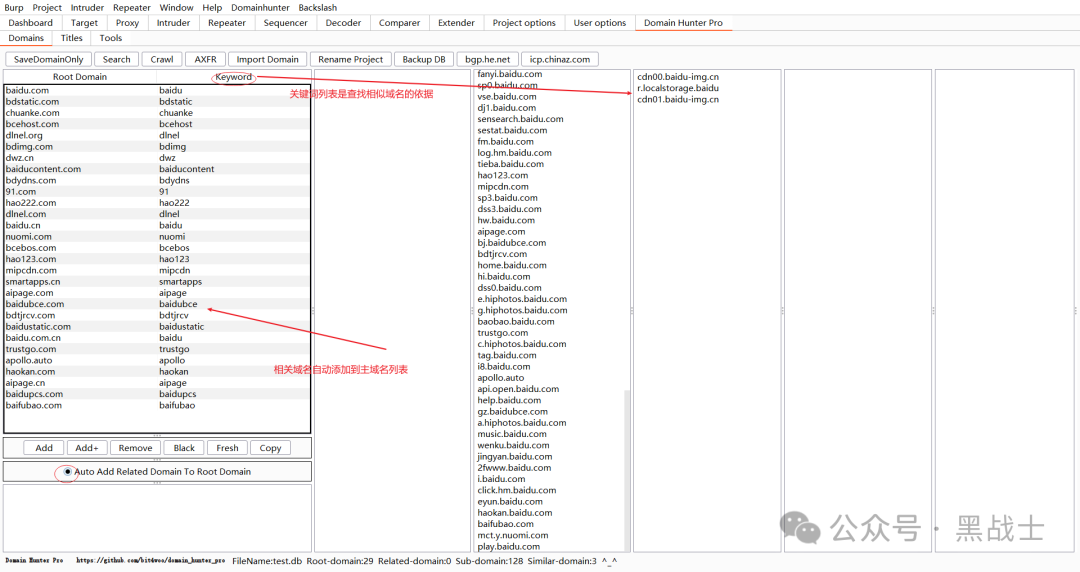Screen dimensions: 1080x572
Task: Click the Rename Project button
Action: coord(351,59)
